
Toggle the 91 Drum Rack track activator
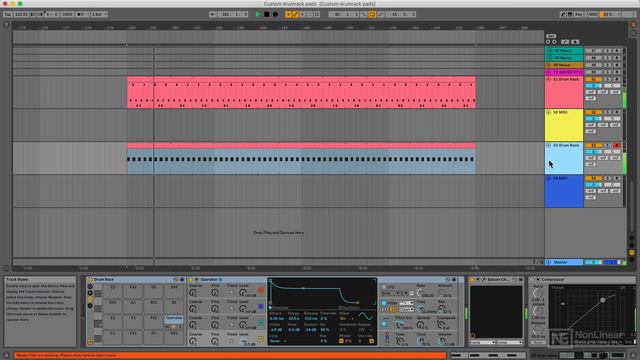593,79
